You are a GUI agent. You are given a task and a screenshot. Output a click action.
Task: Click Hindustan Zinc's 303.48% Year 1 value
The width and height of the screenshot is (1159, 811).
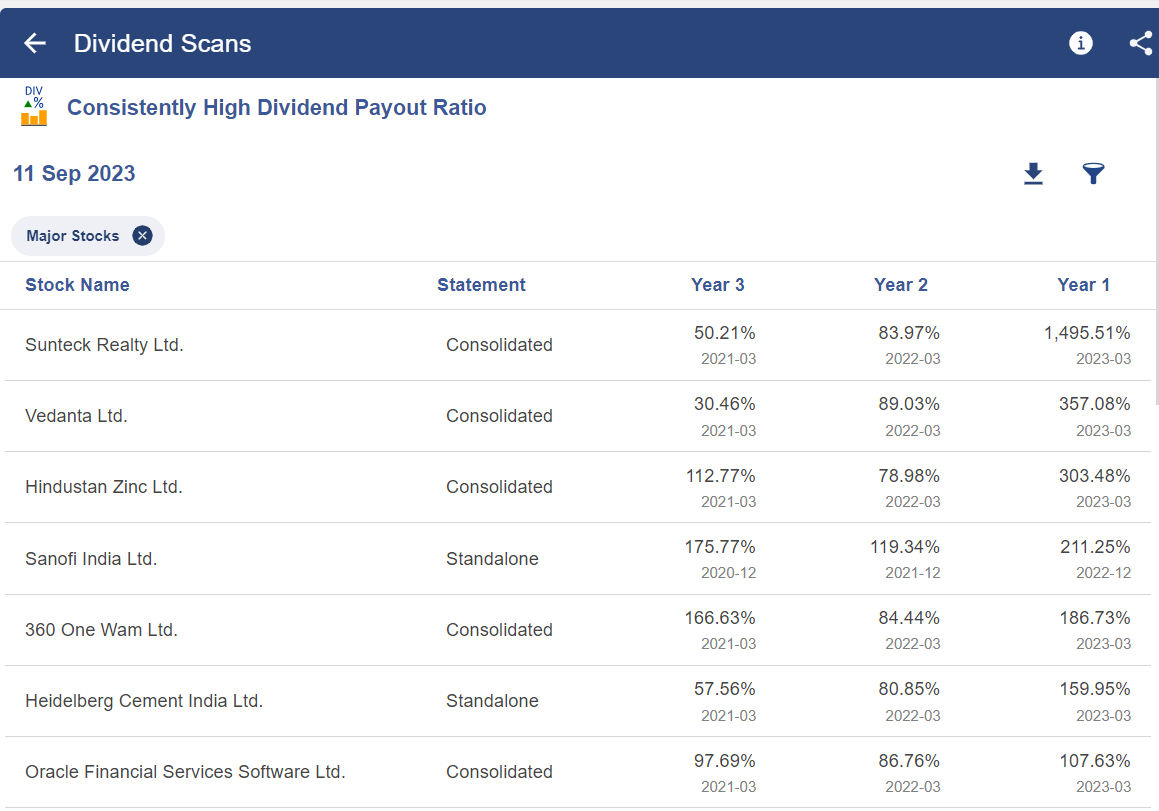click(x=1095, y=476)
